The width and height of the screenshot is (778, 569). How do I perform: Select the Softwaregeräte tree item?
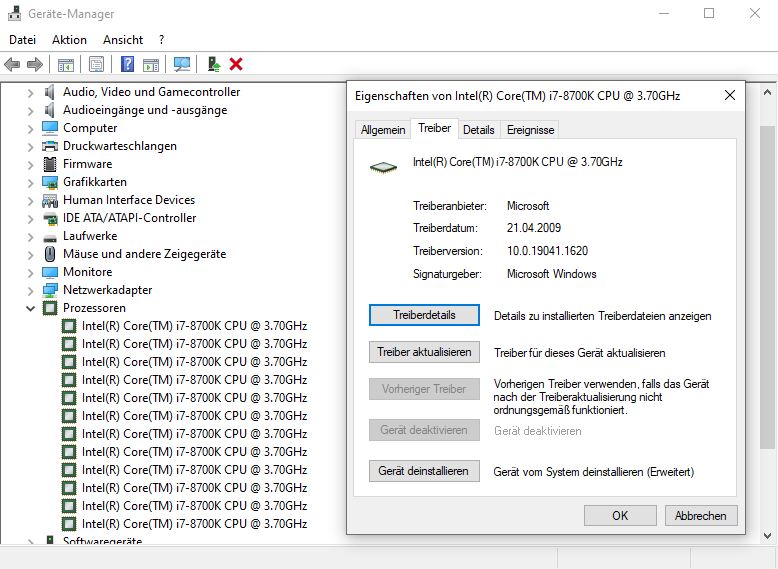(102, 540)
